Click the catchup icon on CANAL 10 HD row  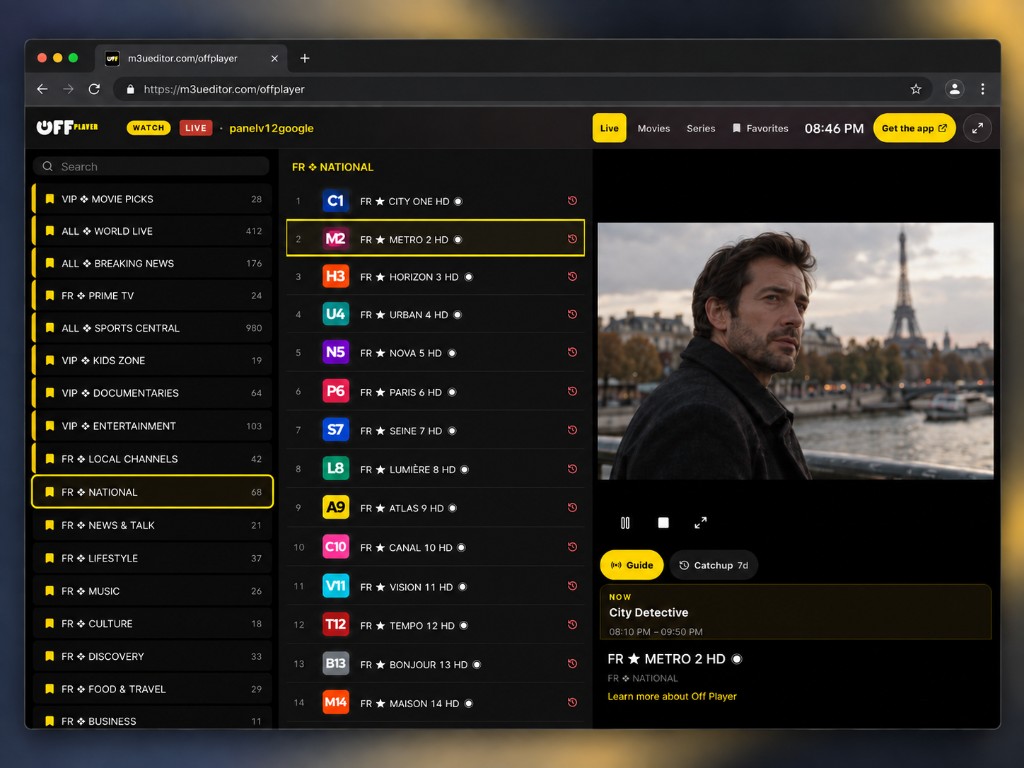point(572,547)
